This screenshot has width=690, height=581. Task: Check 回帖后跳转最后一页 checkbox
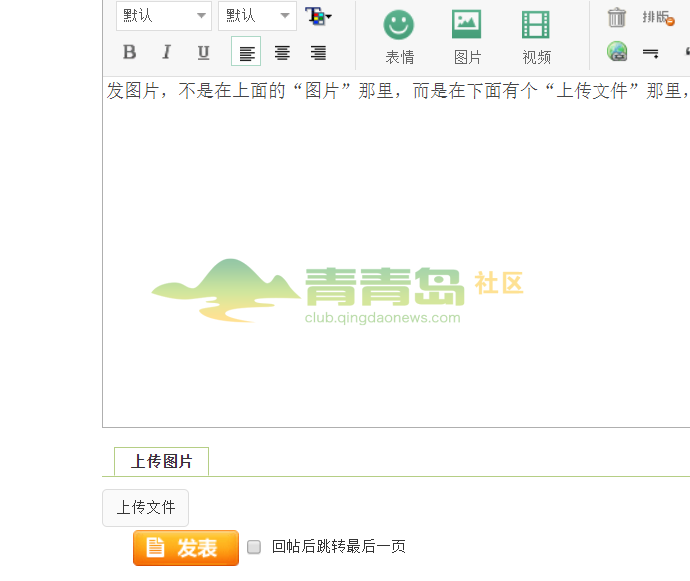[x=254, y=547]
